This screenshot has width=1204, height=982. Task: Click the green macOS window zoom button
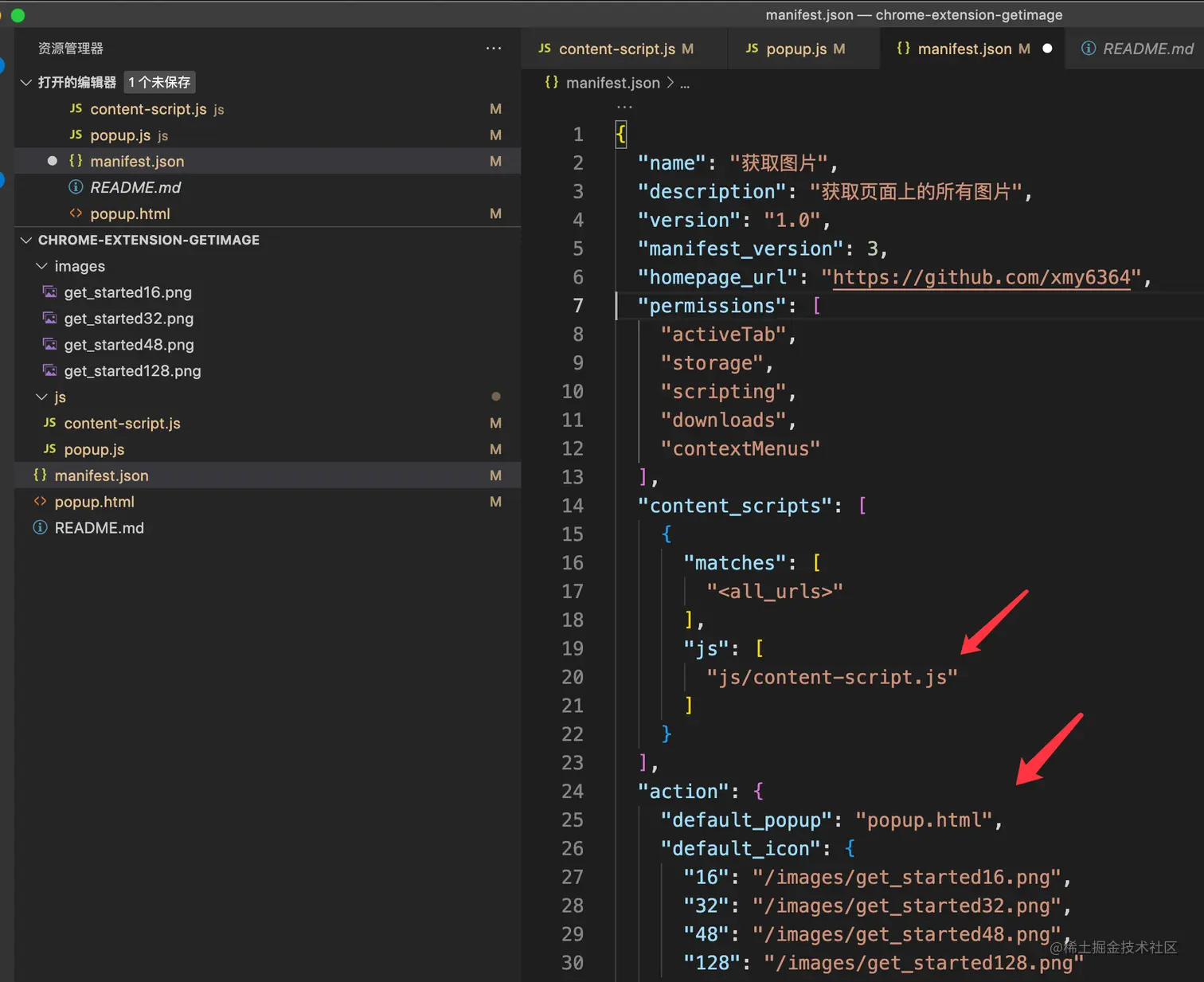click(x=18, y=15)
